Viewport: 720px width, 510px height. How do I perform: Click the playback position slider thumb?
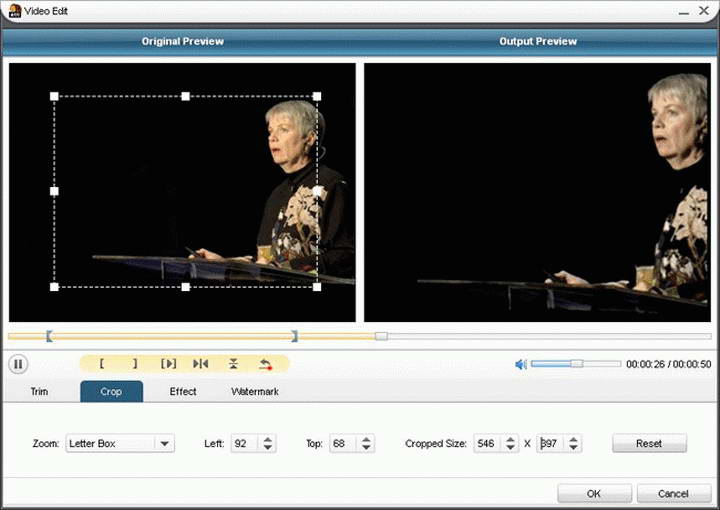coord(381,336)
